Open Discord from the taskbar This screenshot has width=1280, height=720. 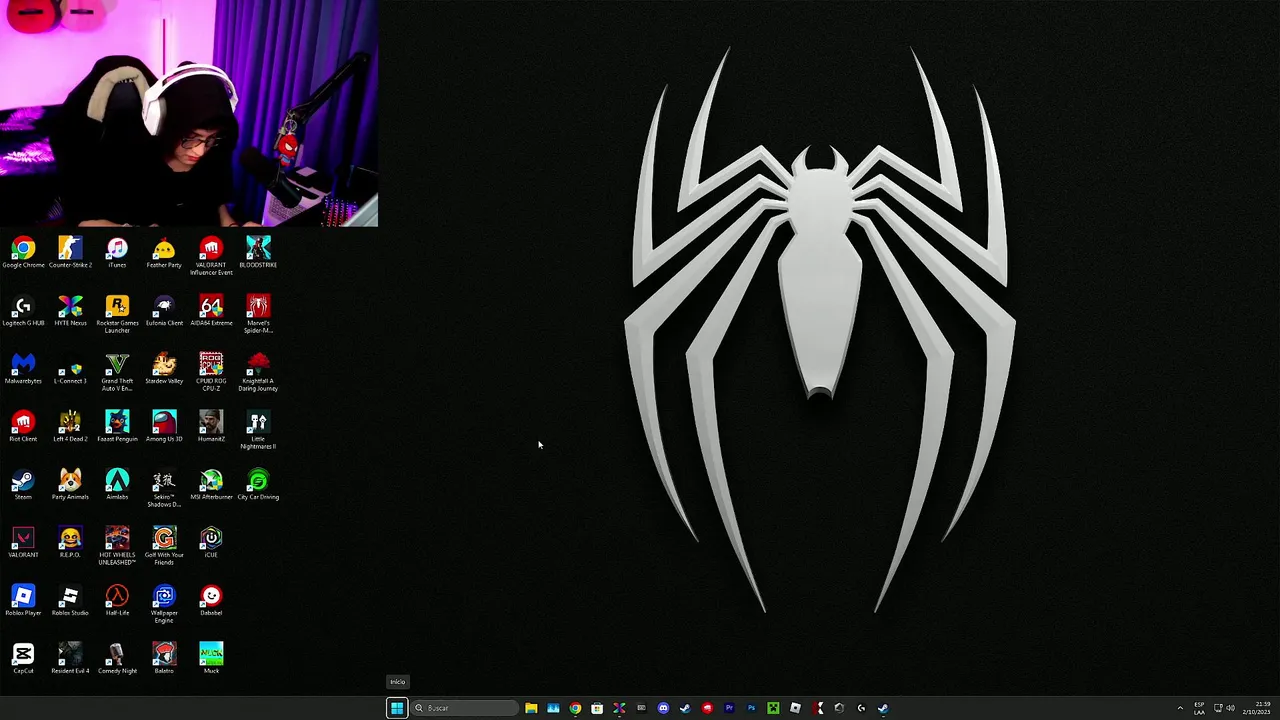pos(663,708)
